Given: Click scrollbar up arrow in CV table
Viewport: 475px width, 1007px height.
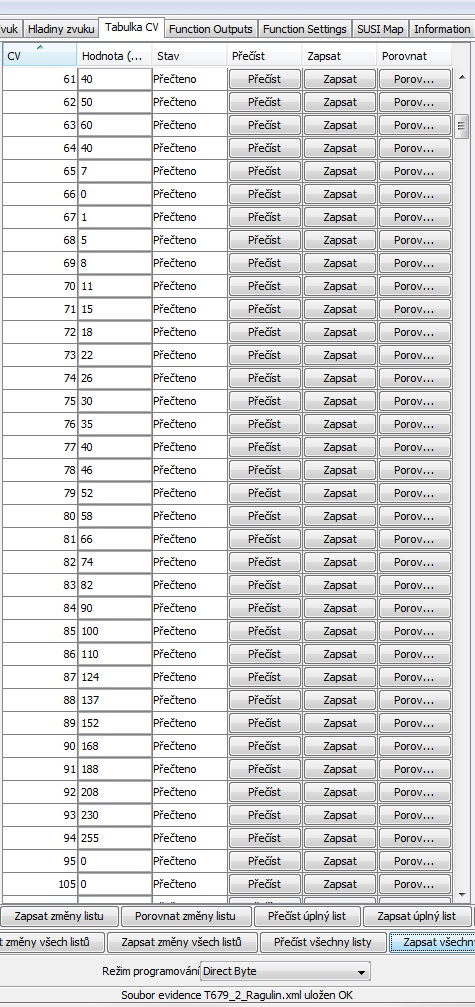Looking at the screenshot, I should (462, 78).
